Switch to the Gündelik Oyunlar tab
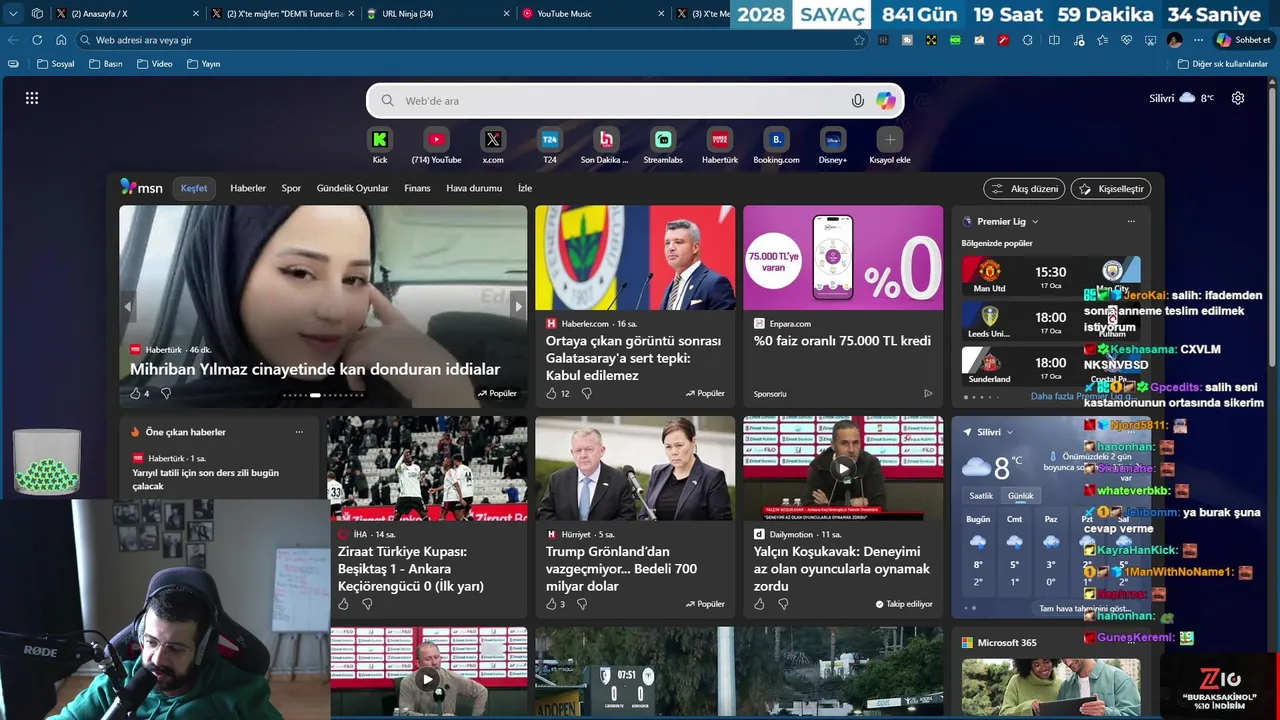The width and height of the screenshot is (1280, 720). pyautogui.click(x=352, y=188)
